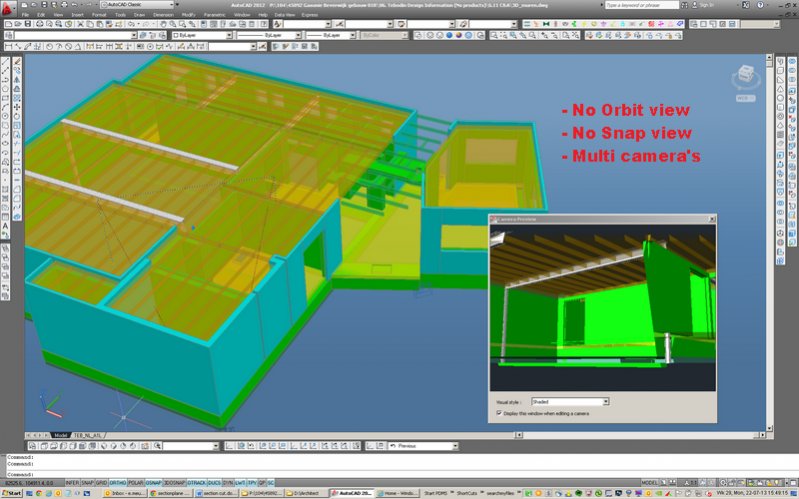Open the AutoCAD taskbar button

point(352,493)
